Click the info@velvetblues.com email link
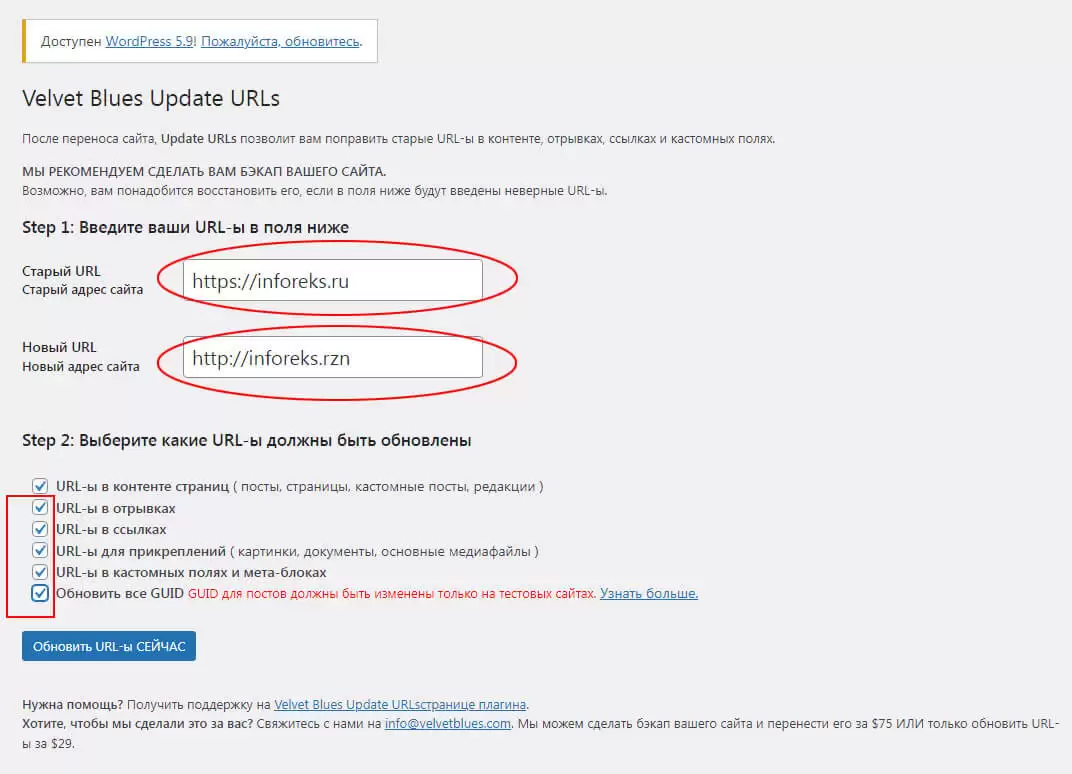The width and height of the screenshot is (1072, 774). (x=448, y=724)
